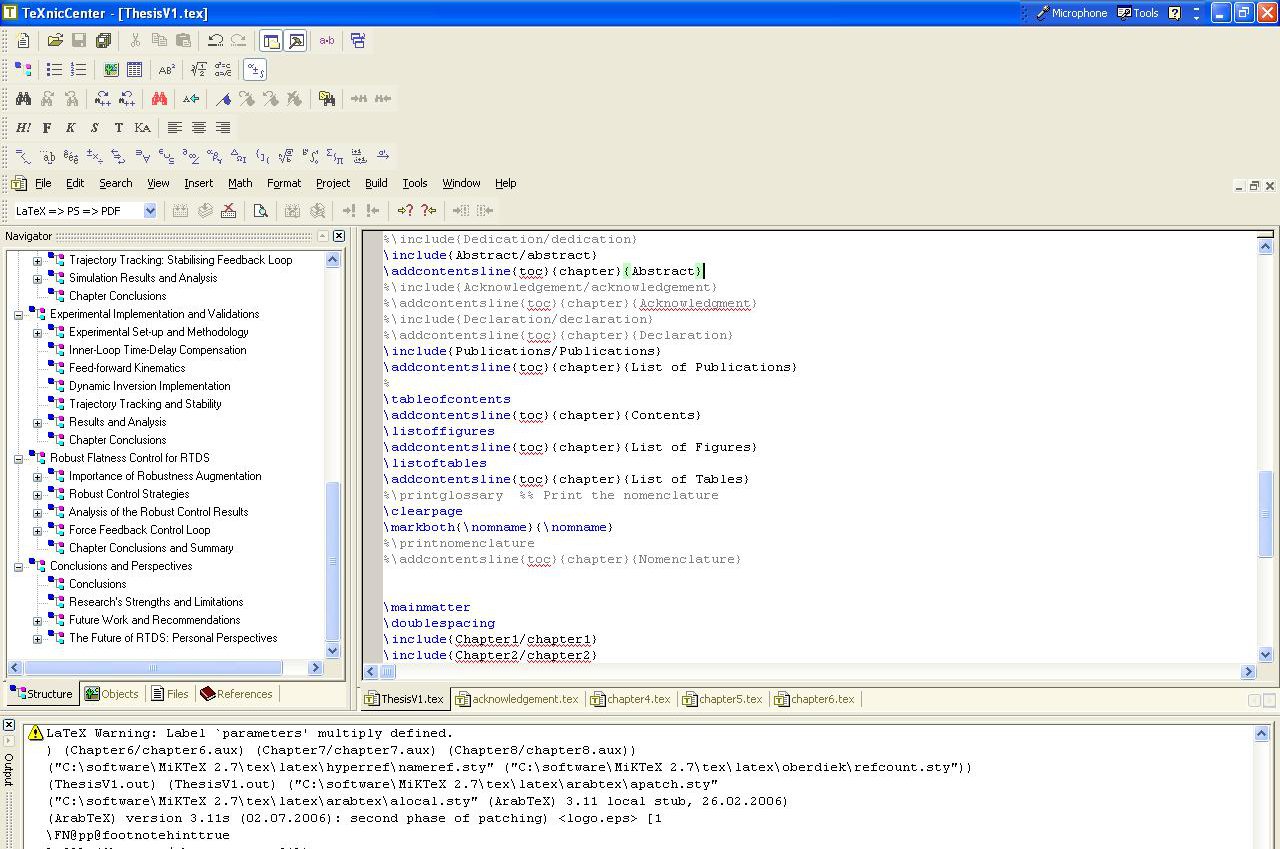
Task: Close the Output panel
Action: tap(9, 725)
